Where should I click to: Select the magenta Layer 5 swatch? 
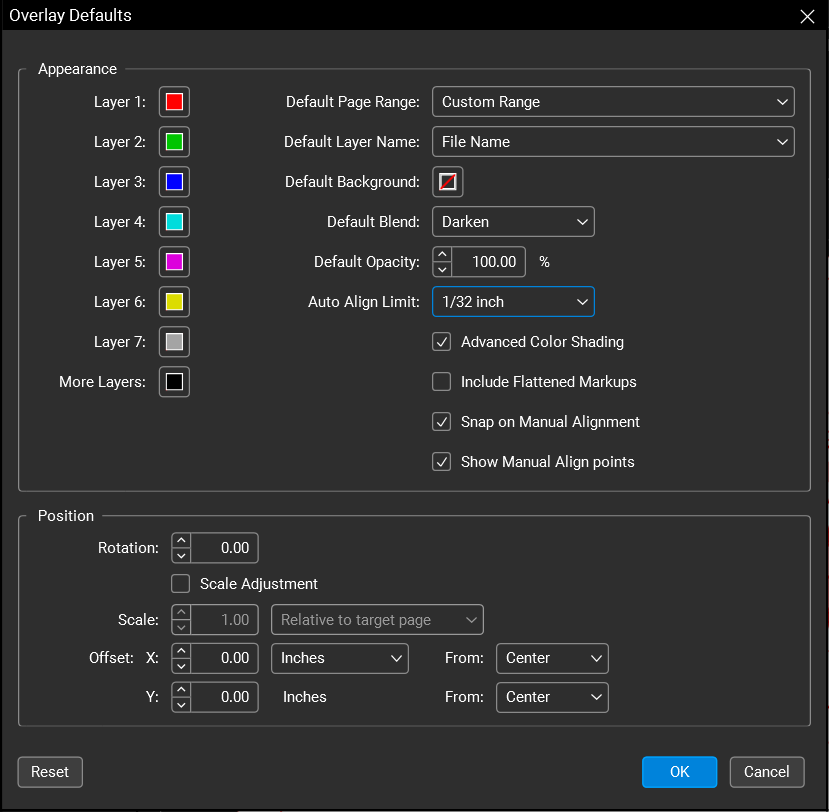point(174,262)
